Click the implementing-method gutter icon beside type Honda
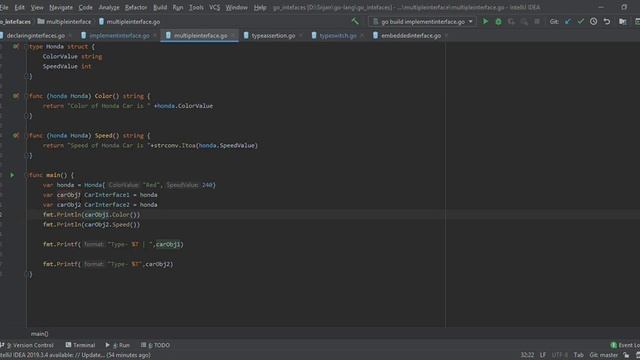Viewport: 640px width, 360px height. (x=16, y=47)
